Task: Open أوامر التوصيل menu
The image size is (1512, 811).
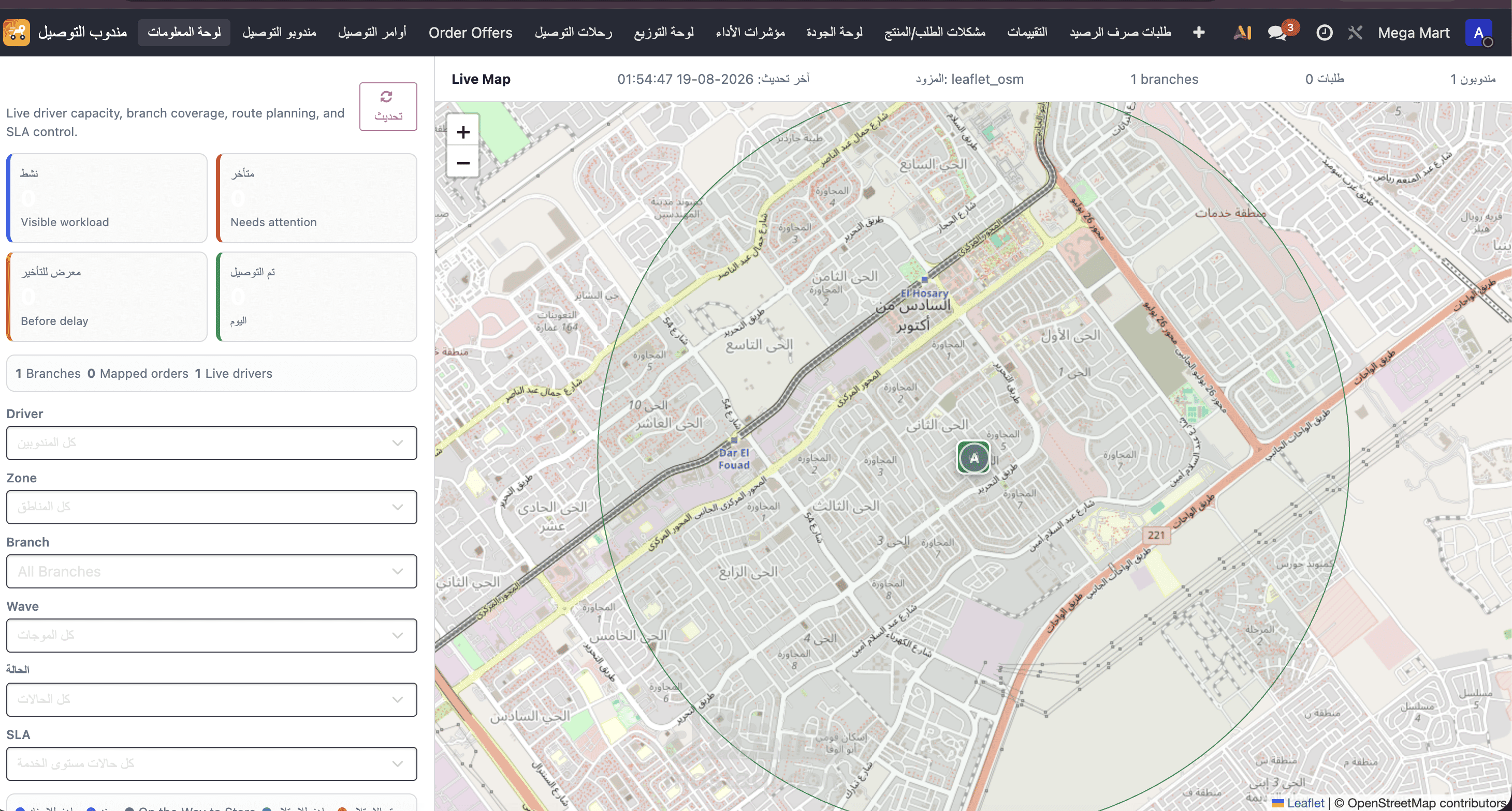Action: coord(372,32)
